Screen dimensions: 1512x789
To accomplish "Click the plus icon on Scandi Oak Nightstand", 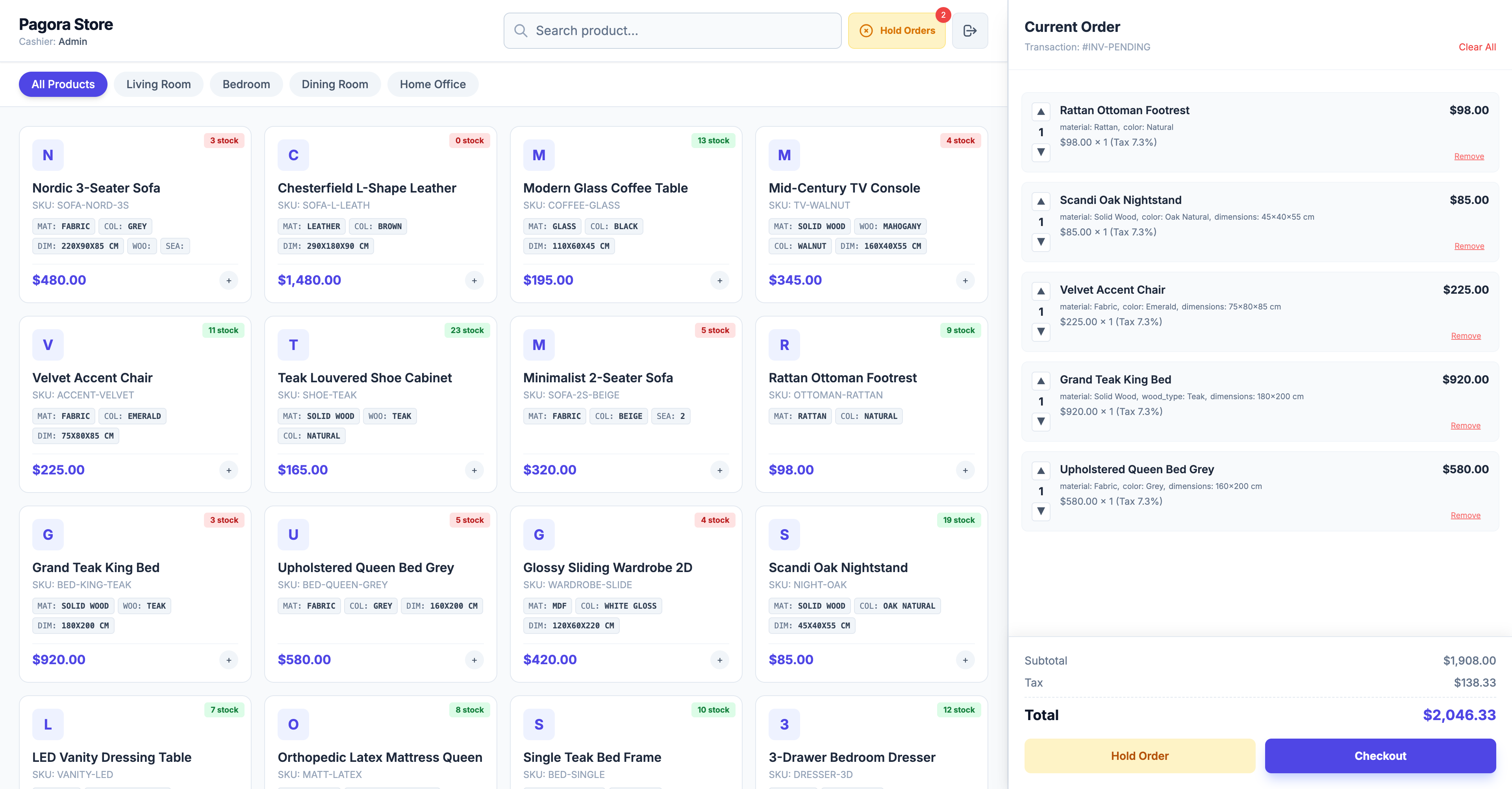I will 965,660.
